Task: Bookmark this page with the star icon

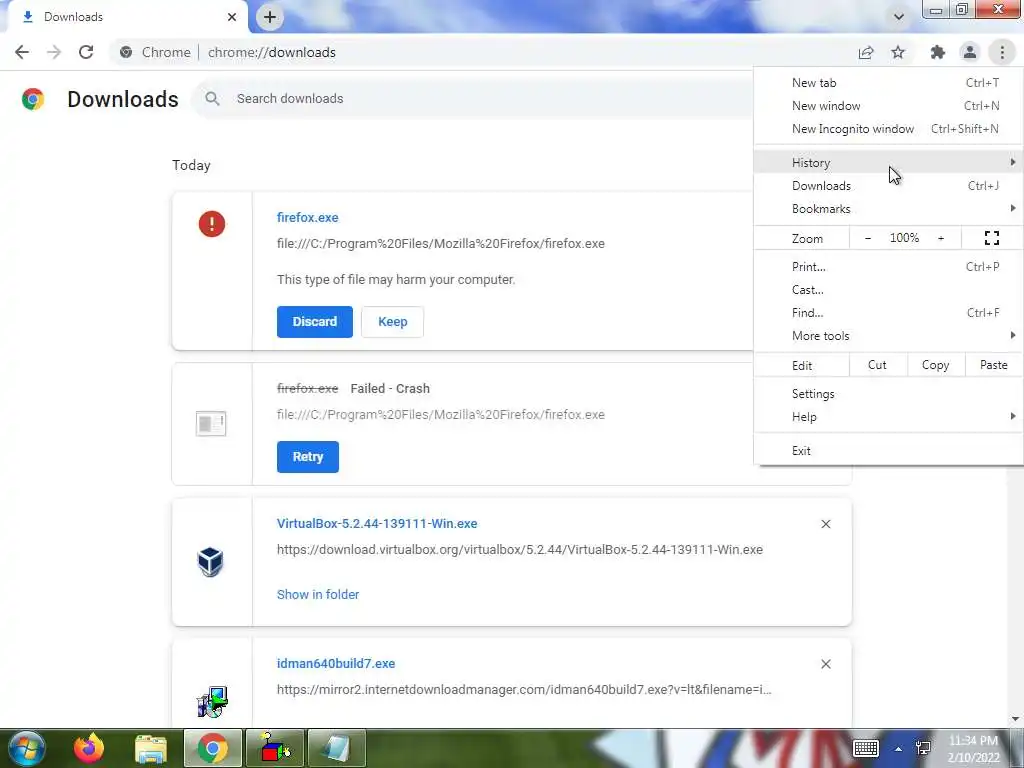Action: (898, 52)
